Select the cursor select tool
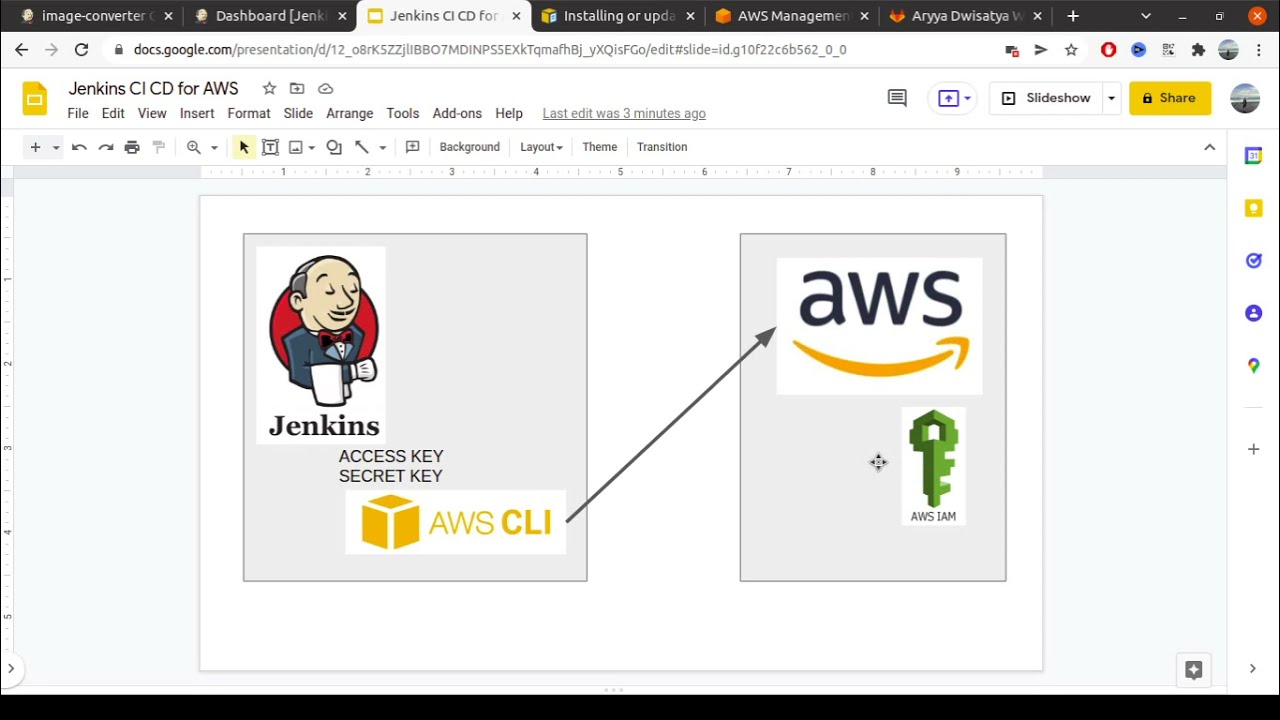 [x=244, y=147]
